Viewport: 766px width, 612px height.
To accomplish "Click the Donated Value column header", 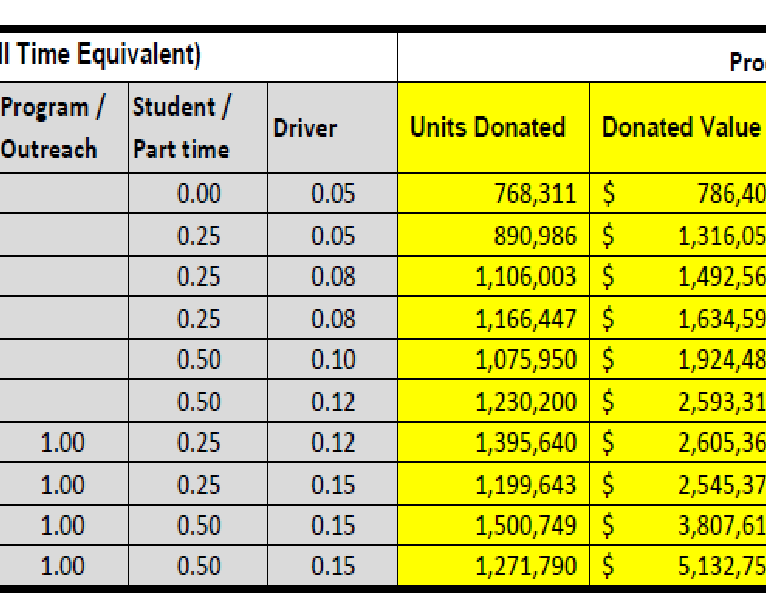I will 681,128.
